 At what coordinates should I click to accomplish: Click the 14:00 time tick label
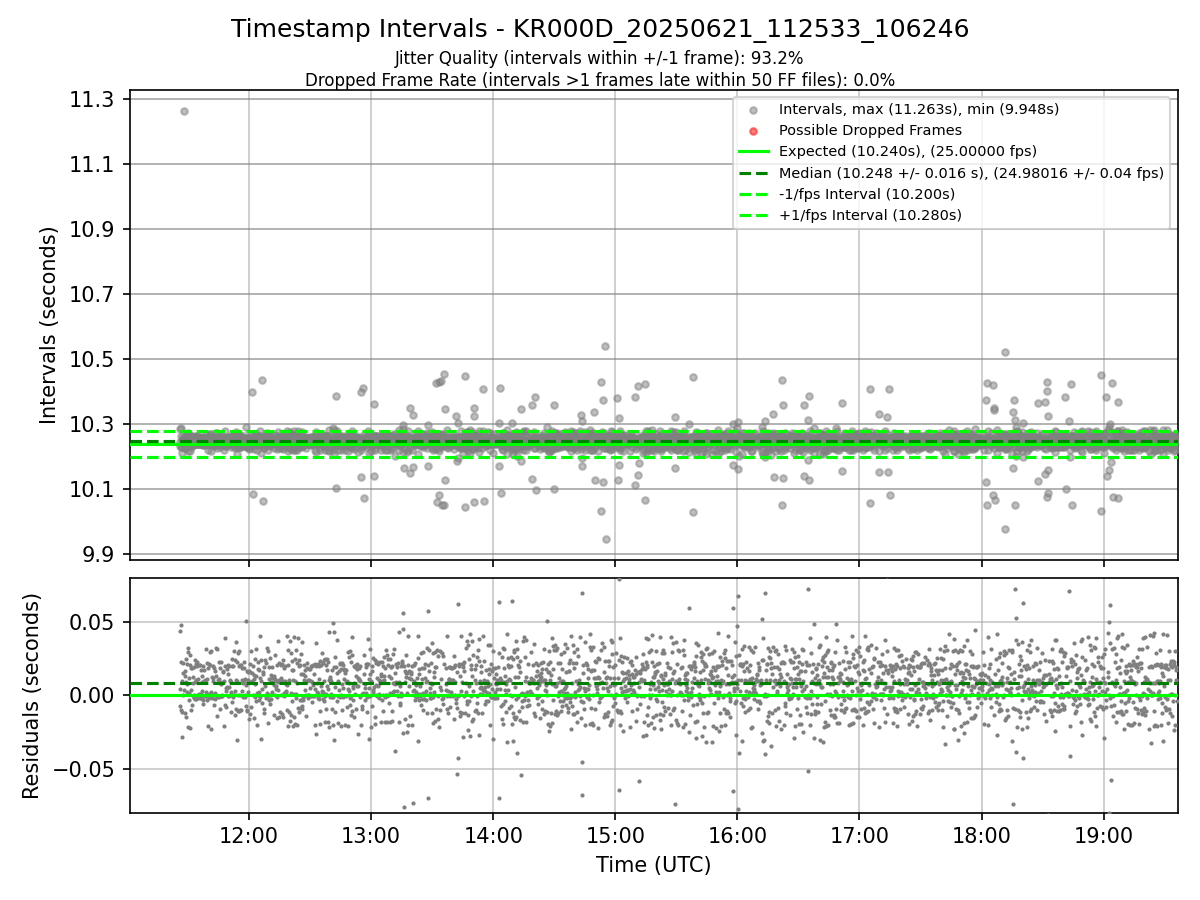[493, 834]
